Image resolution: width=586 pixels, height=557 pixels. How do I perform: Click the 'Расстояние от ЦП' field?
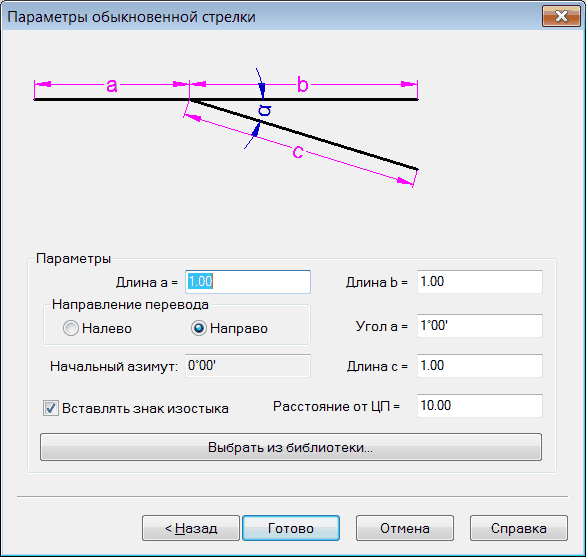[480, 406]
